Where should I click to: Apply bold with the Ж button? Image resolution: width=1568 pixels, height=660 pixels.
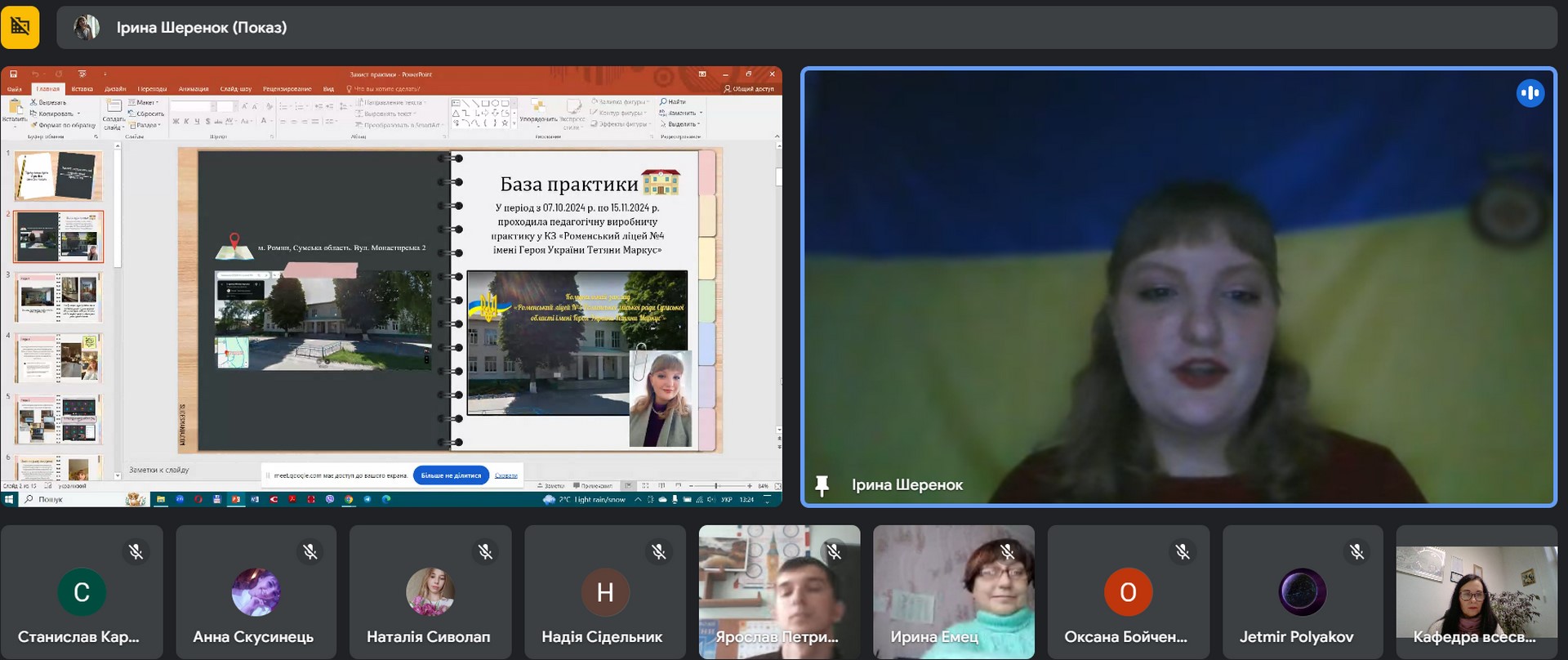pos(176,122)
